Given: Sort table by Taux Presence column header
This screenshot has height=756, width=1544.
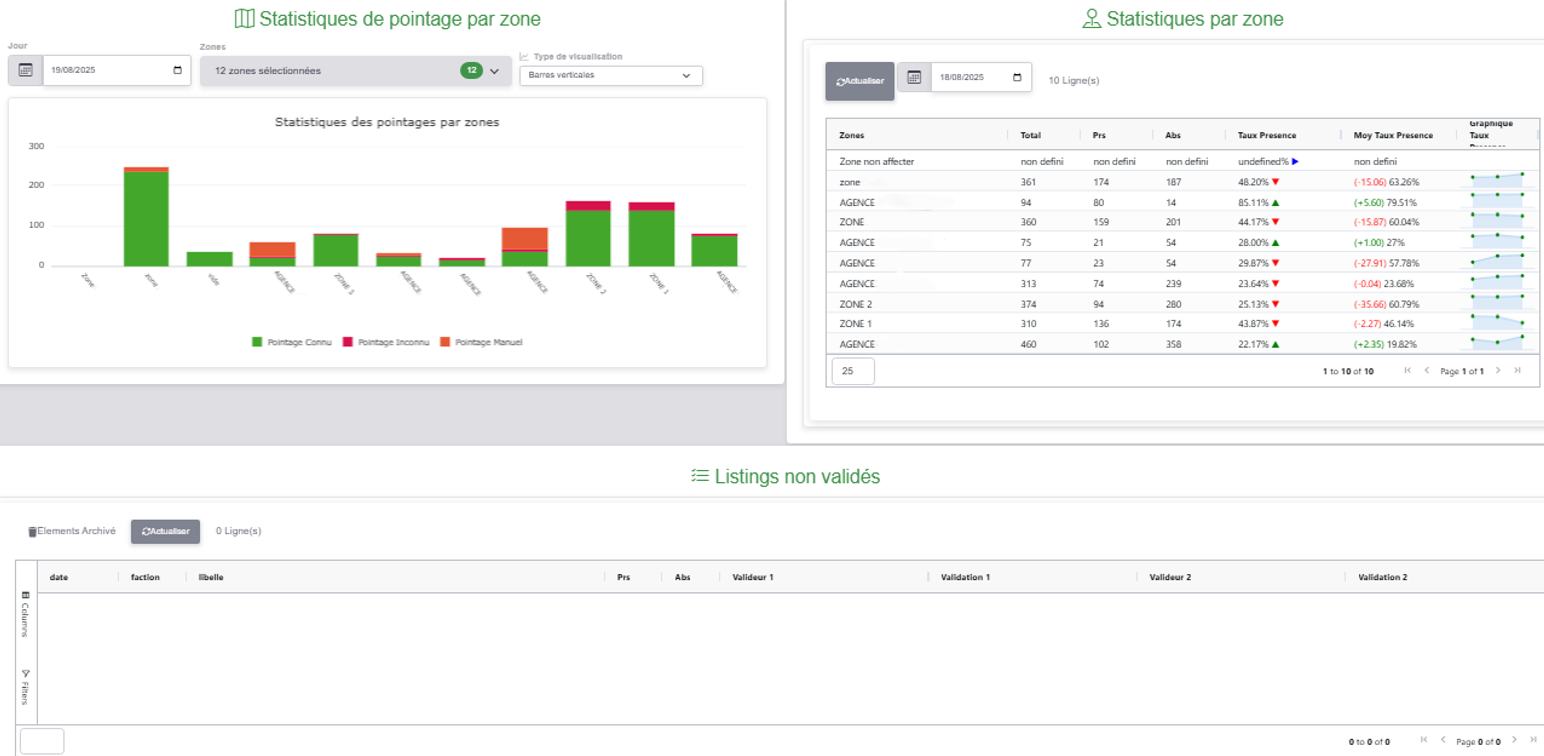Looking at the screenshot, I should (x=1266, y=135).
